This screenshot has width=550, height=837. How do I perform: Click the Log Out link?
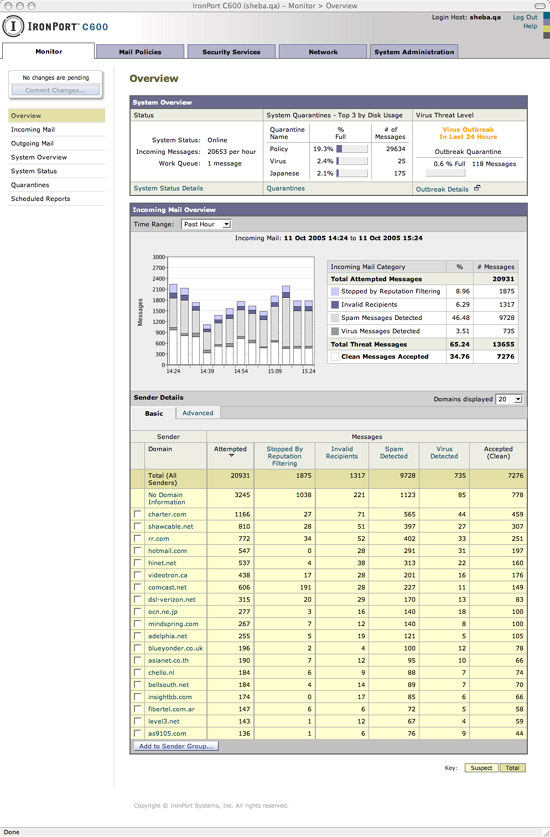click(525, 18)
